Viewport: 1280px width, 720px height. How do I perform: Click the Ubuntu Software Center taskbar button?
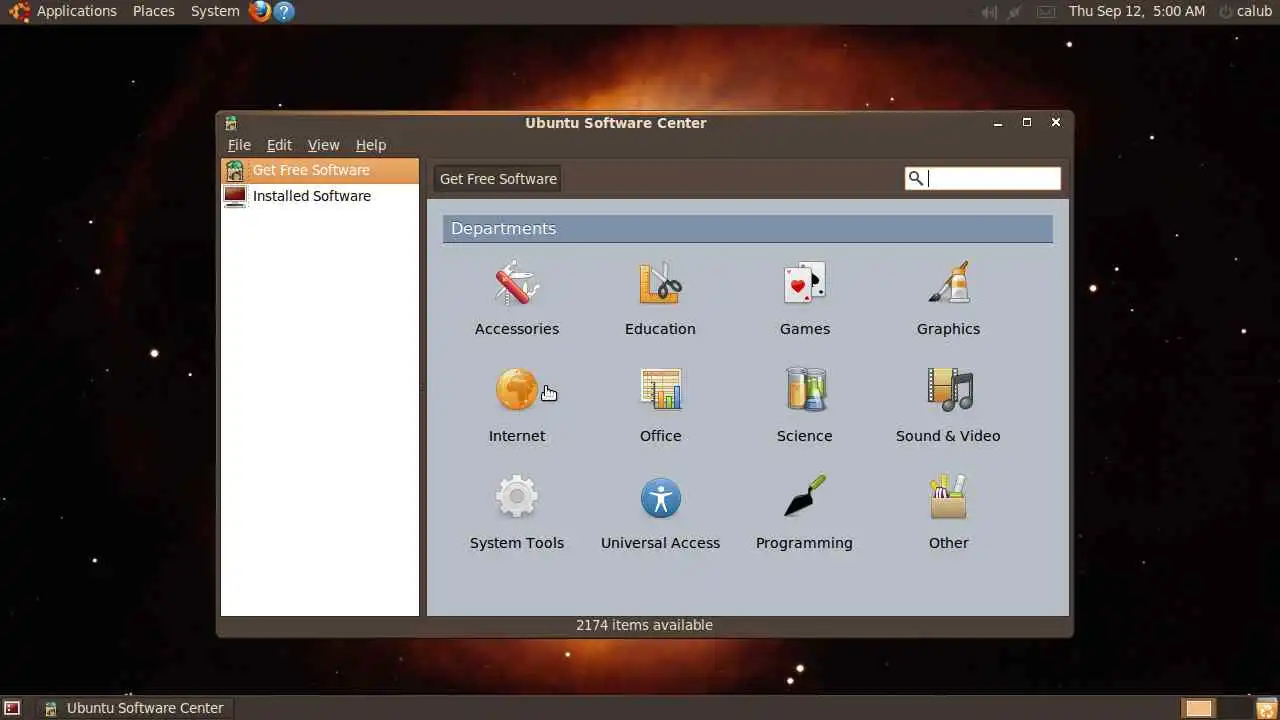pos(134,708)
